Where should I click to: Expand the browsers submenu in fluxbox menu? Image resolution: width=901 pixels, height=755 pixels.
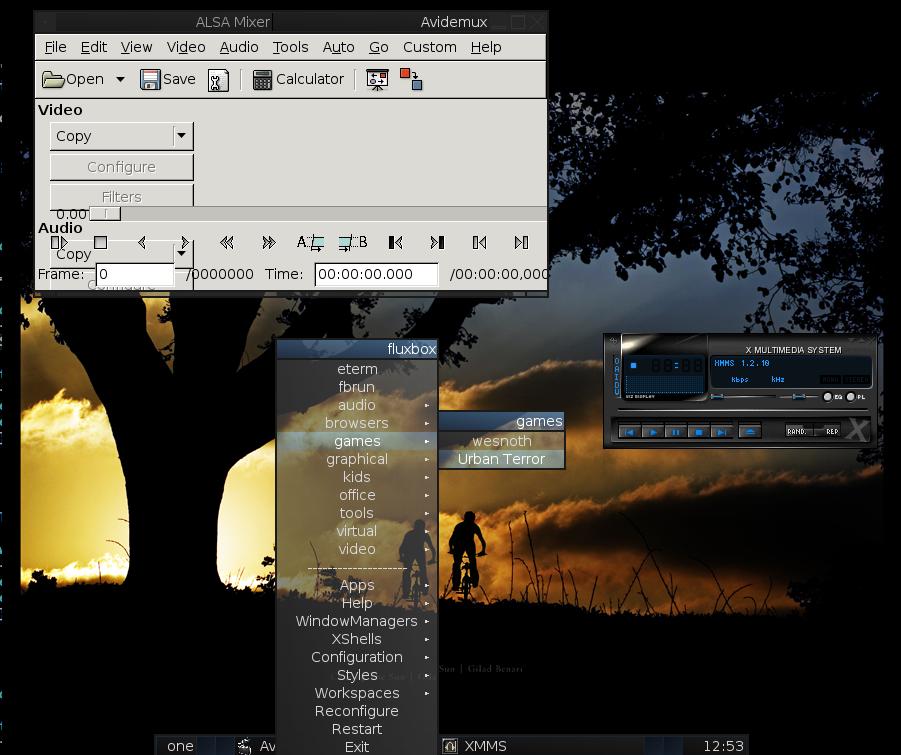(357, 423)
